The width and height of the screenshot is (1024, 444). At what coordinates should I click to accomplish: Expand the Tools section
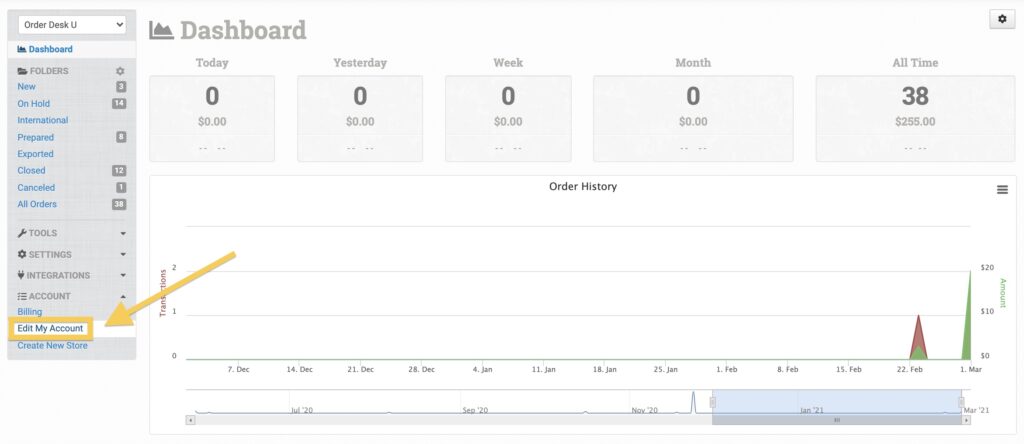pos(70,233)
